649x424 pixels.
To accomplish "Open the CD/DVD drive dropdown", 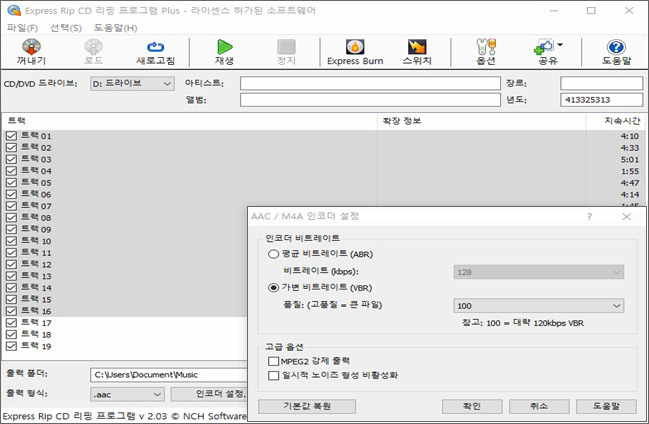I will pos(132,83).
